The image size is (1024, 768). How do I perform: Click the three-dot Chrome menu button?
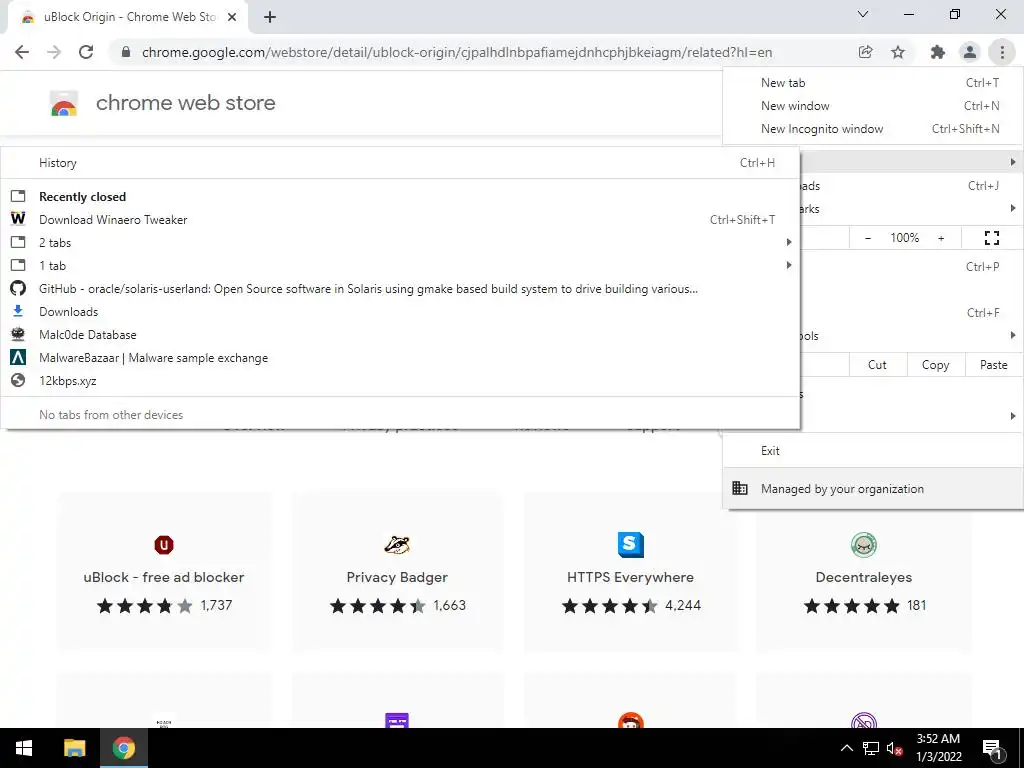coord(1002,52)
